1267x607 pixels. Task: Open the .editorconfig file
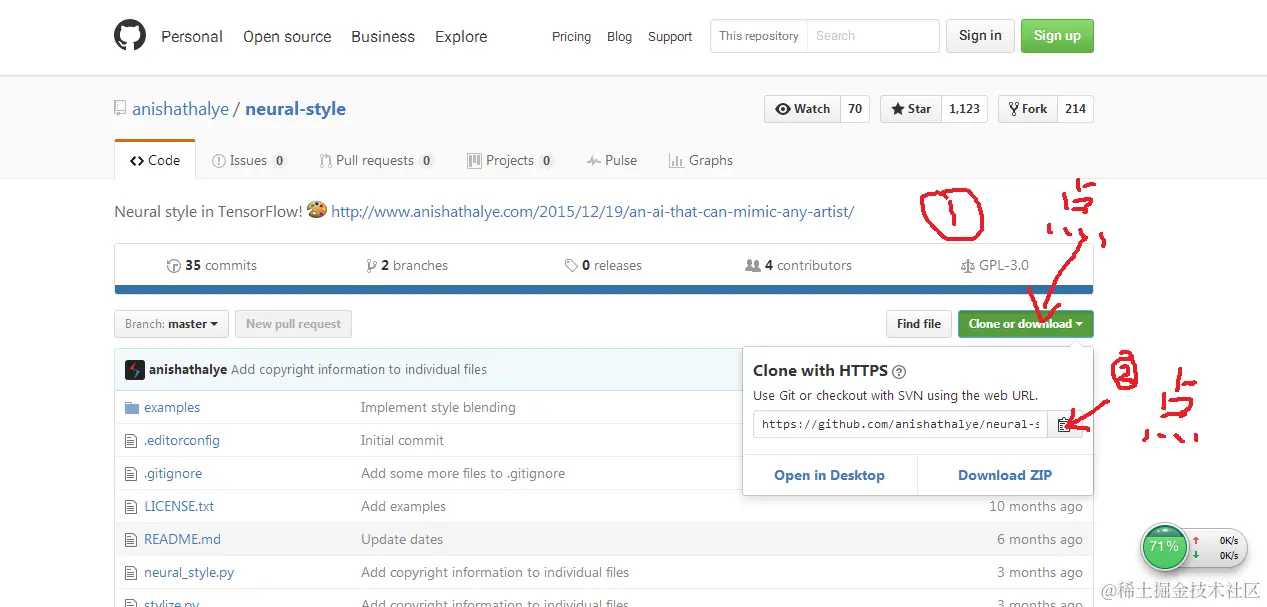(x=182, y=441)
